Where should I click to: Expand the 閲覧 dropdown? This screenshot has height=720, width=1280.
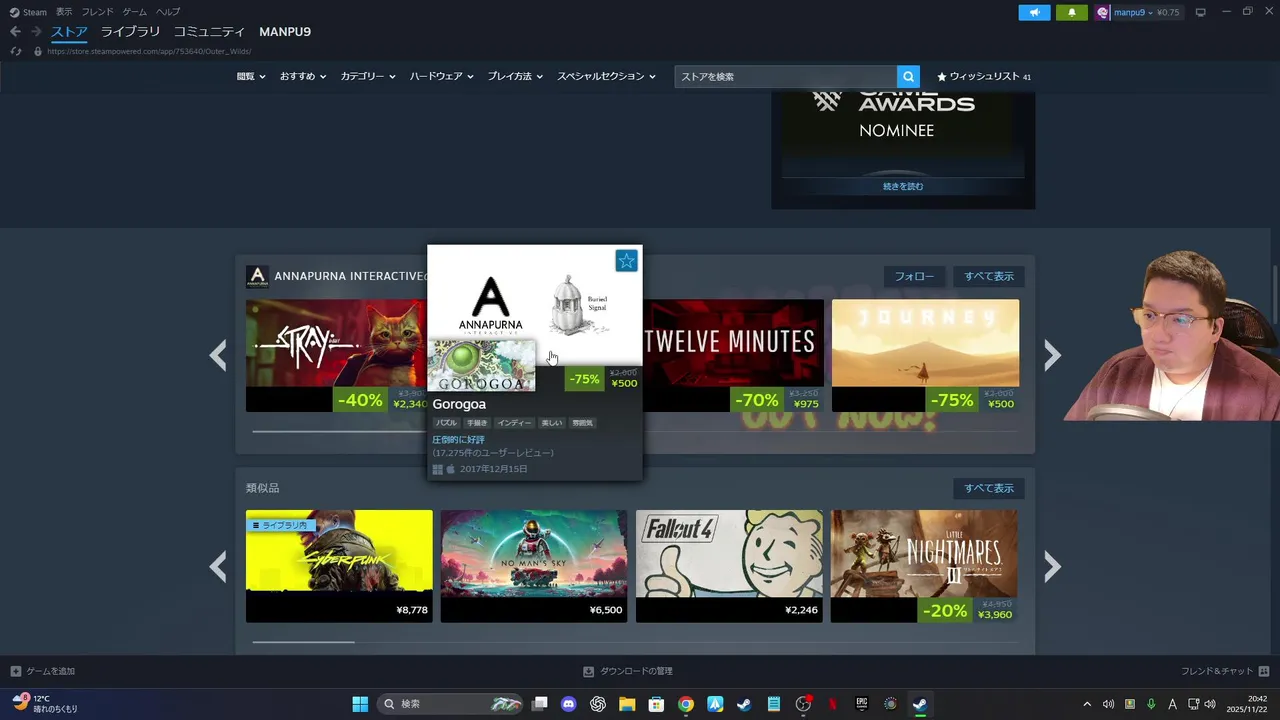coord(251,76)
